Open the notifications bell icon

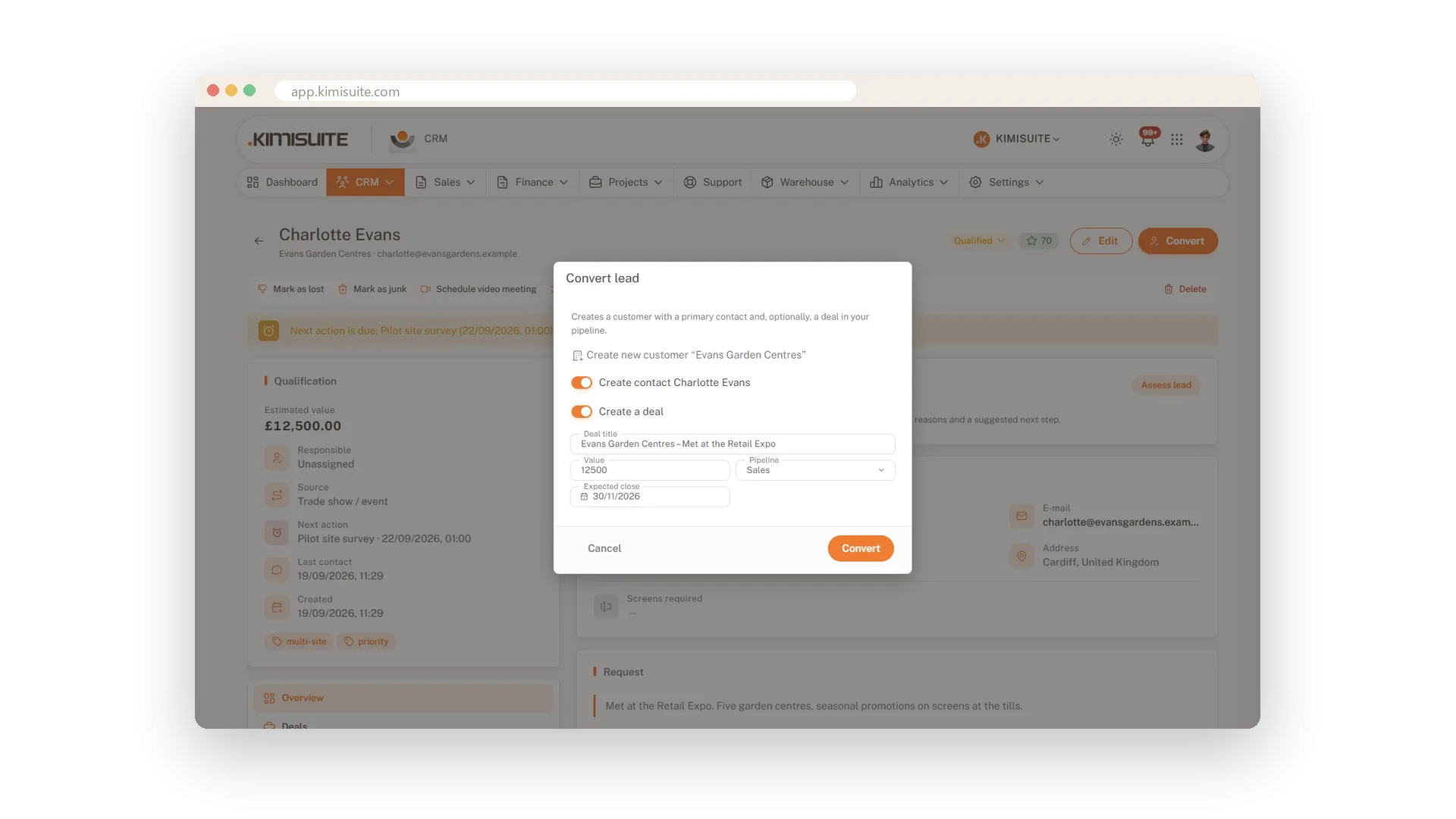pos(1148,139)
